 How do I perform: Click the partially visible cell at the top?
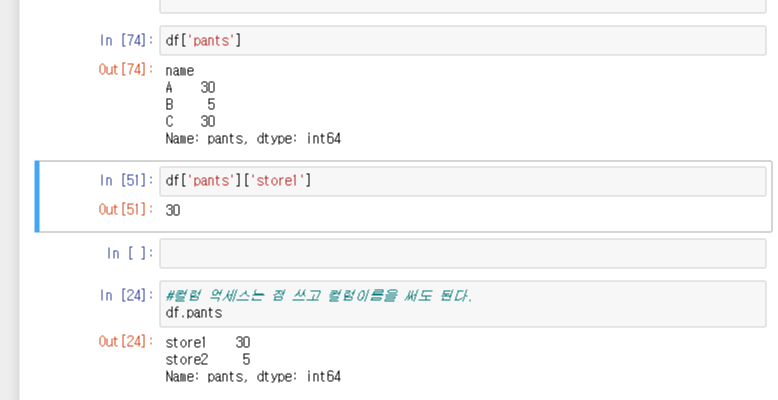click(462, 6)
